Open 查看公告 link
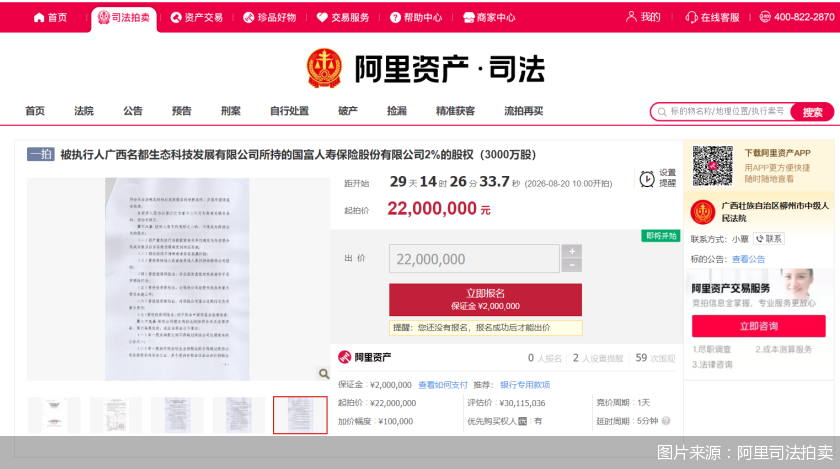 [x=748, y=259]
